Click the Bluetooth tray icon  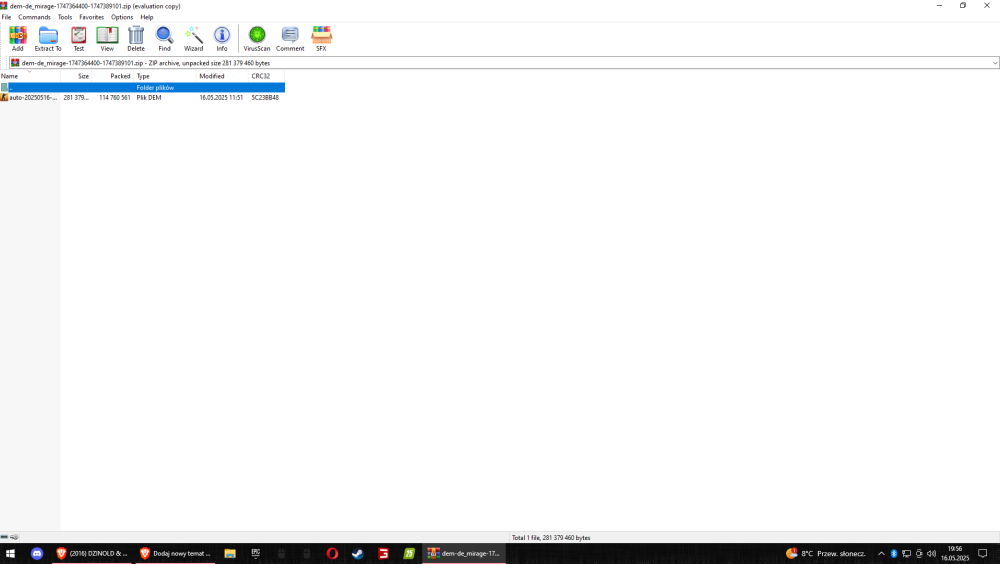(893, 553)
